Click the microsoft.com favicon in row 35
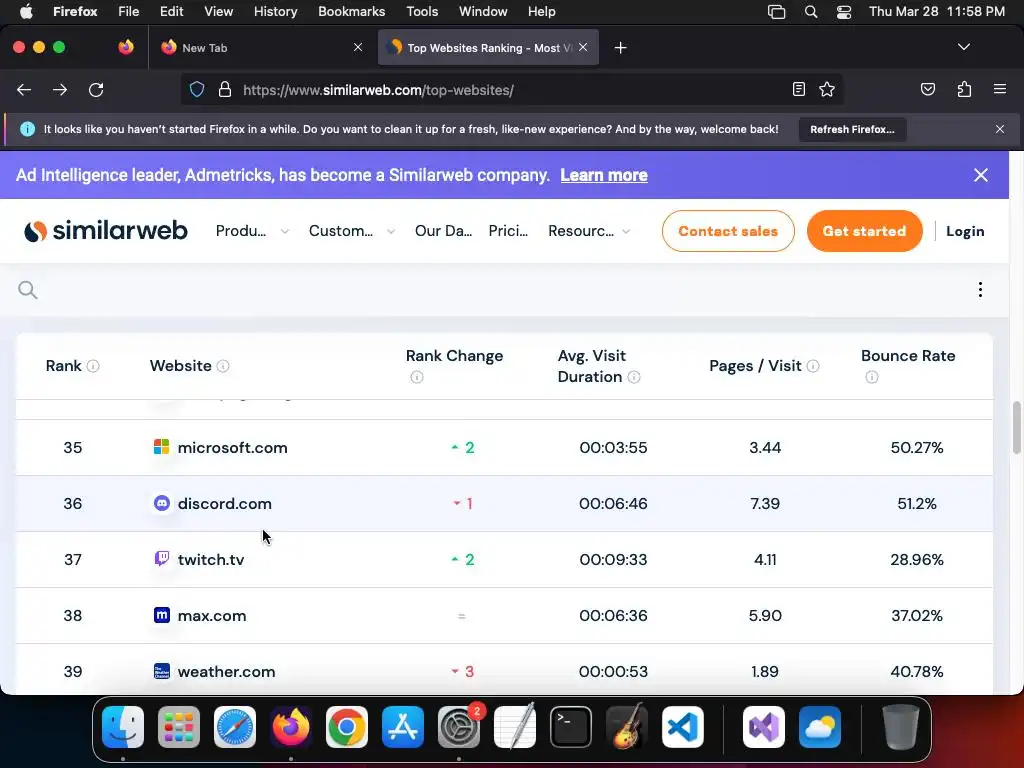 pos(161,447)
